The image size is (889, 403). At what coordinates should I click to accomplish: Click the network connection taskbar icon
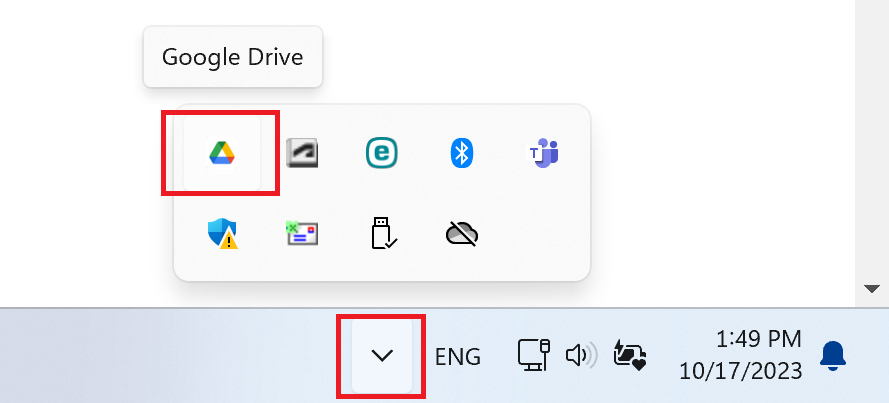[534, 355]
